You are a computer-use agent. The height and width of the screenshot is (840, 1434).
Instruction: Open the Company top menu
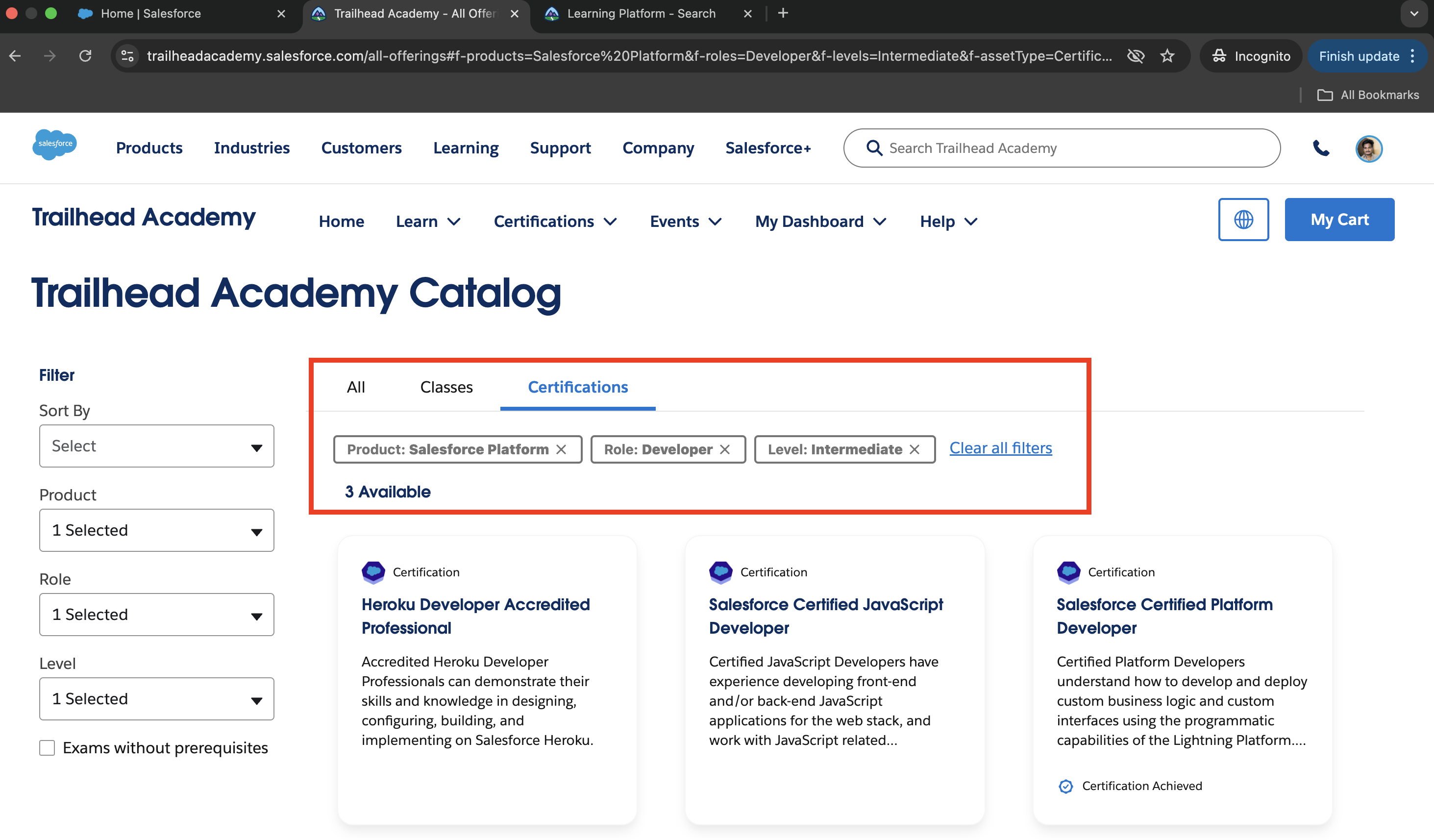click(x=658, y=148)
